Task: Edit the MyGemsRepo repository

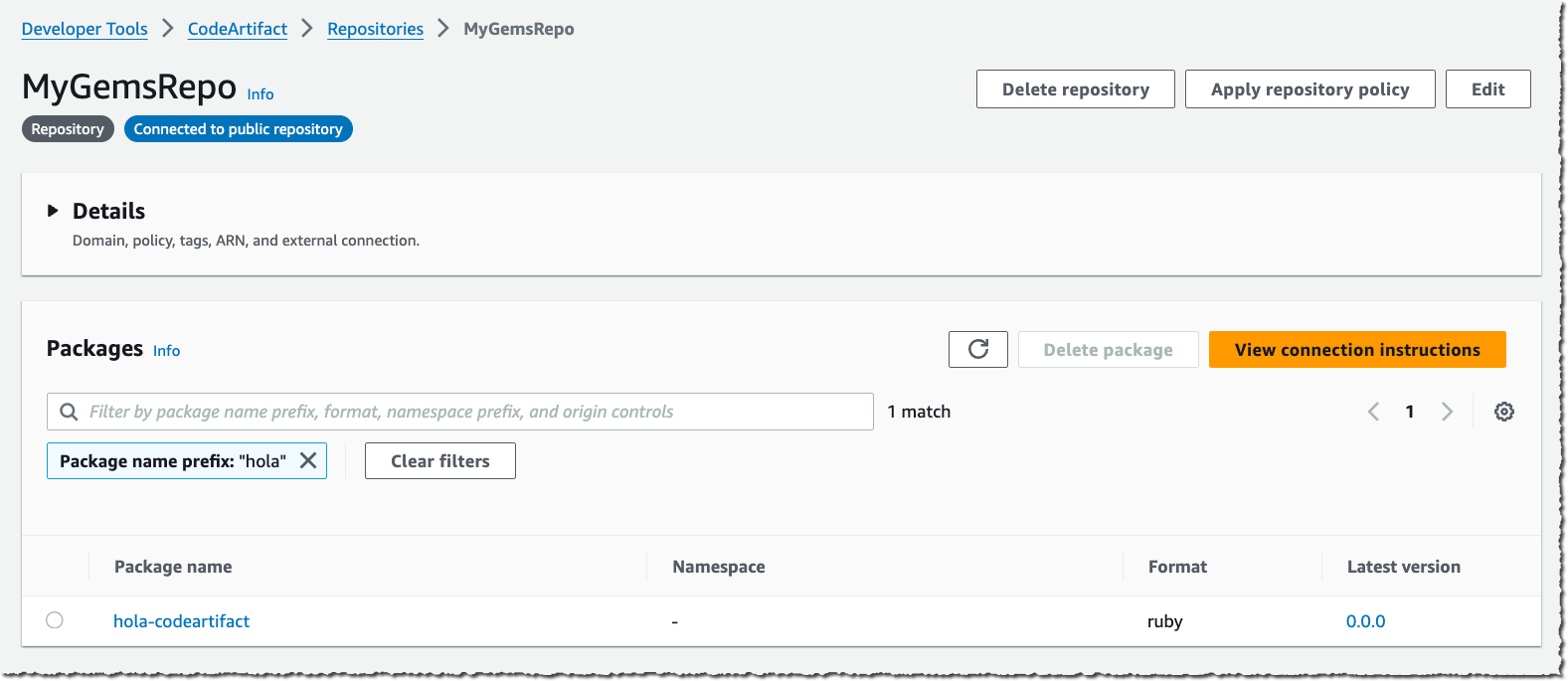Action: point(1488,89)
